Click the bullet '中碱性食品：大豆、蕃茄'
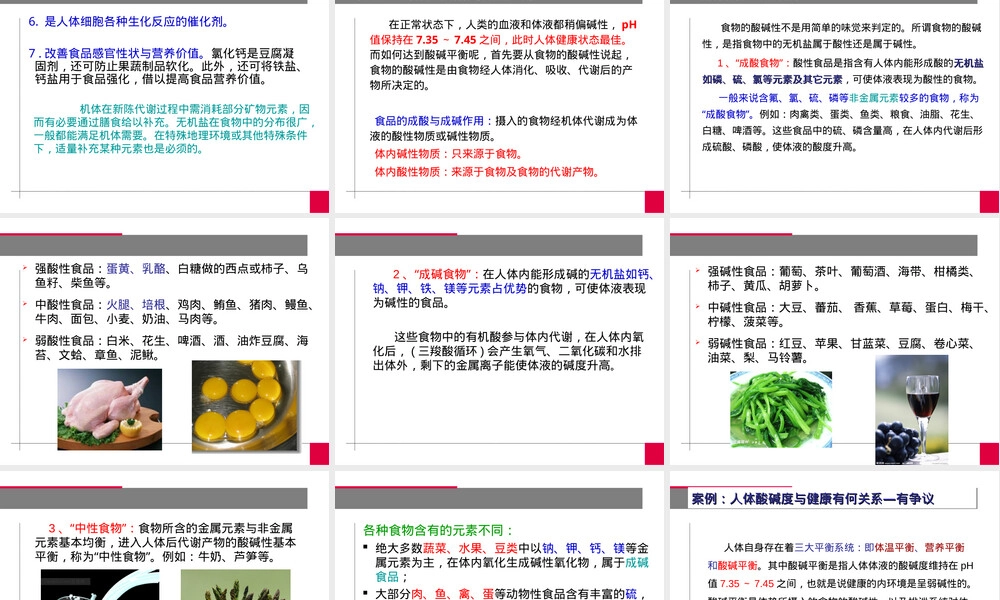The image size is (1000, 600). click(848, 314)
